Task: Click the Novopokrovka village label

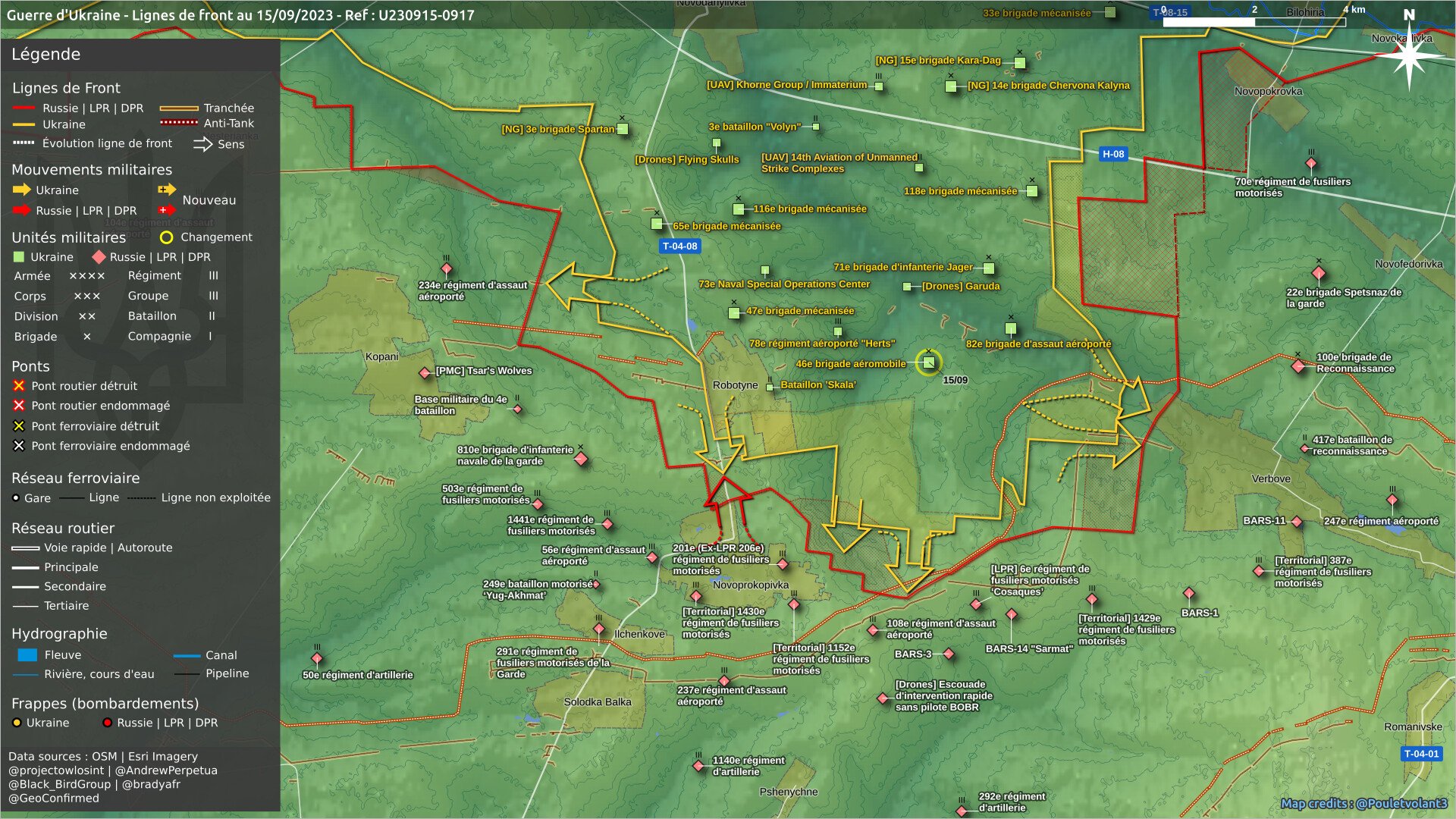Action: [1268, 91]
